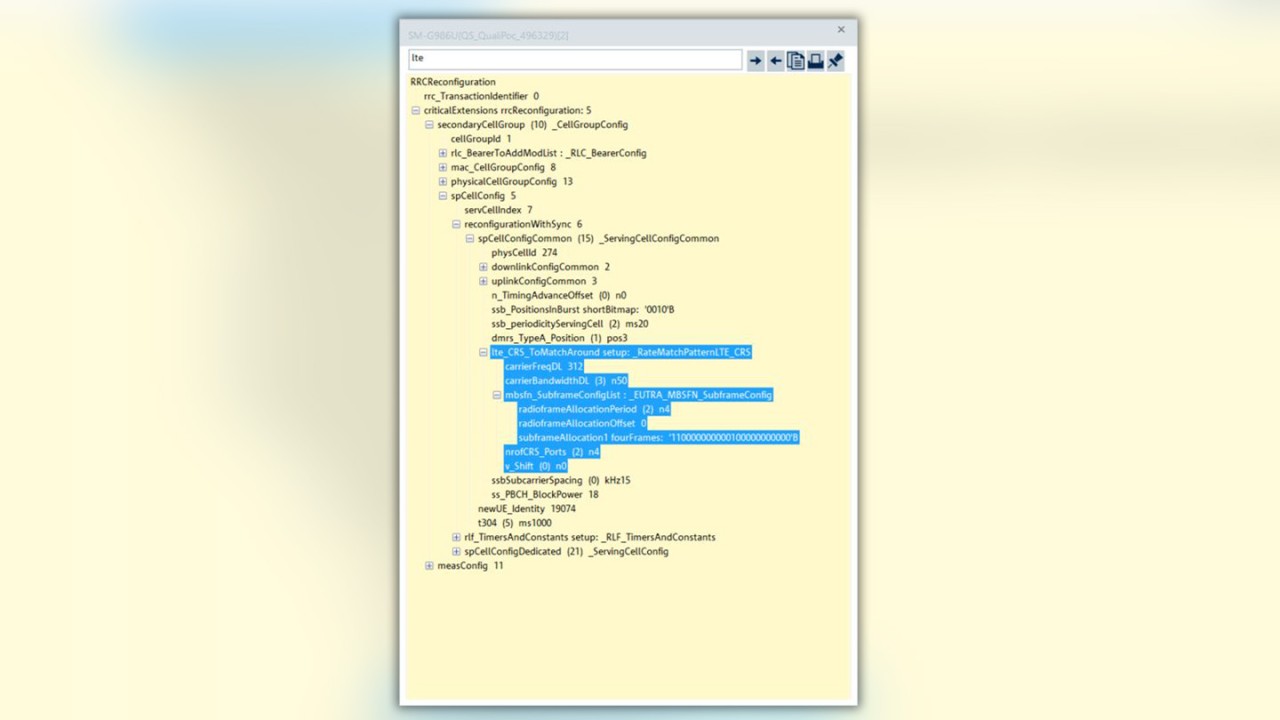The width and height of the screenshot is (1280, 720).
Task: Collapse the secondaryCellGroup node
Action: (x=429, y=125)
